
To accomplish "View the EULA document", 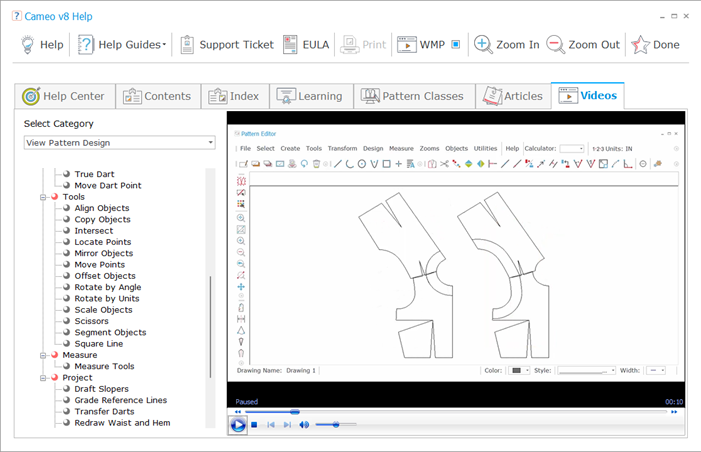I will point(306,45).
